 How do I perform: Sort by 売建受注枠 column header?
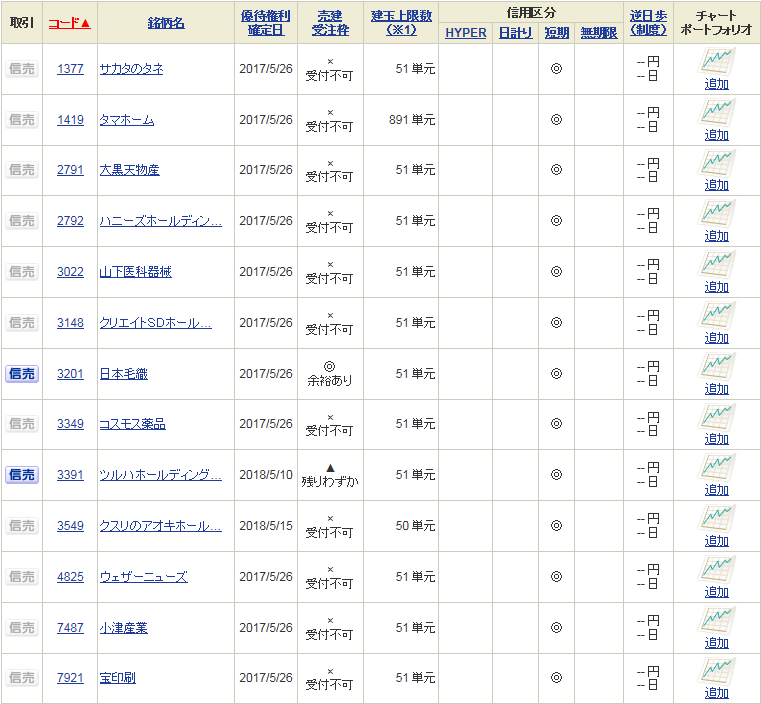(330, 23)
